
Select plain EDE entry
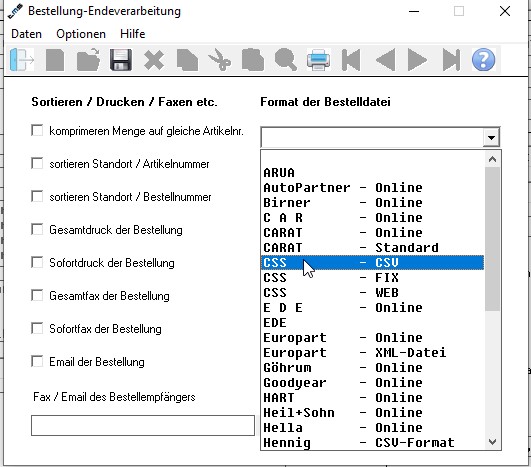pos(373,323)
